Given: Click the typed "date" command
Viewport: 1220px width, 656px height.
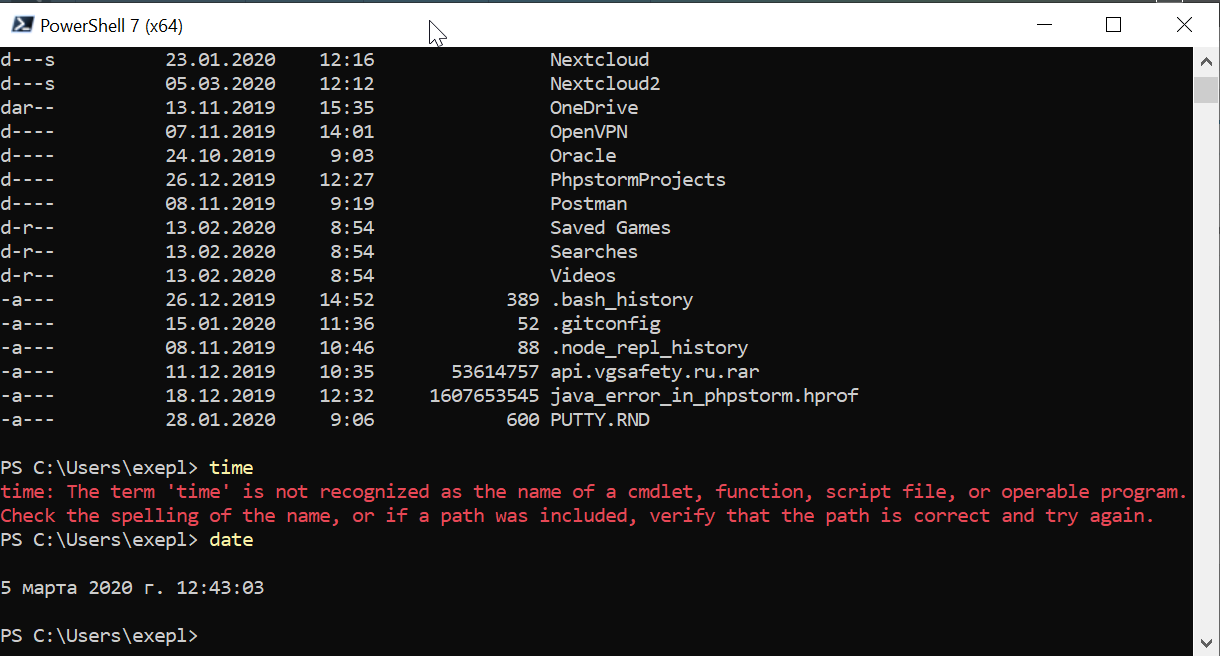Looking at the screenshot, I should [231, 540].
